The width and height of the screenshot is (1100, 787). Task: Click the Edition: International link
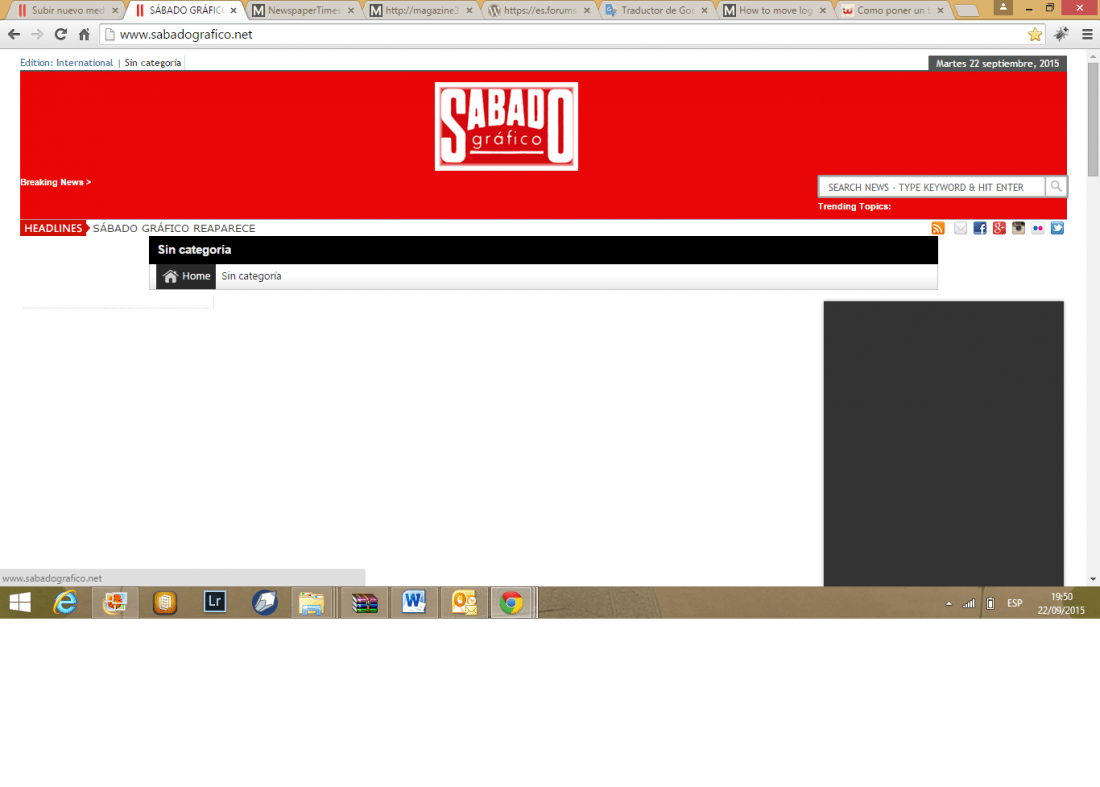tap(66, 62)
